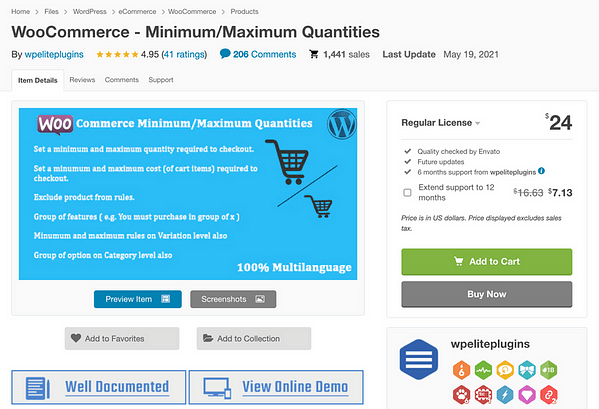Click the orange hexagon badge with number 6
The image size is (599, 409).
pos(461,370)
